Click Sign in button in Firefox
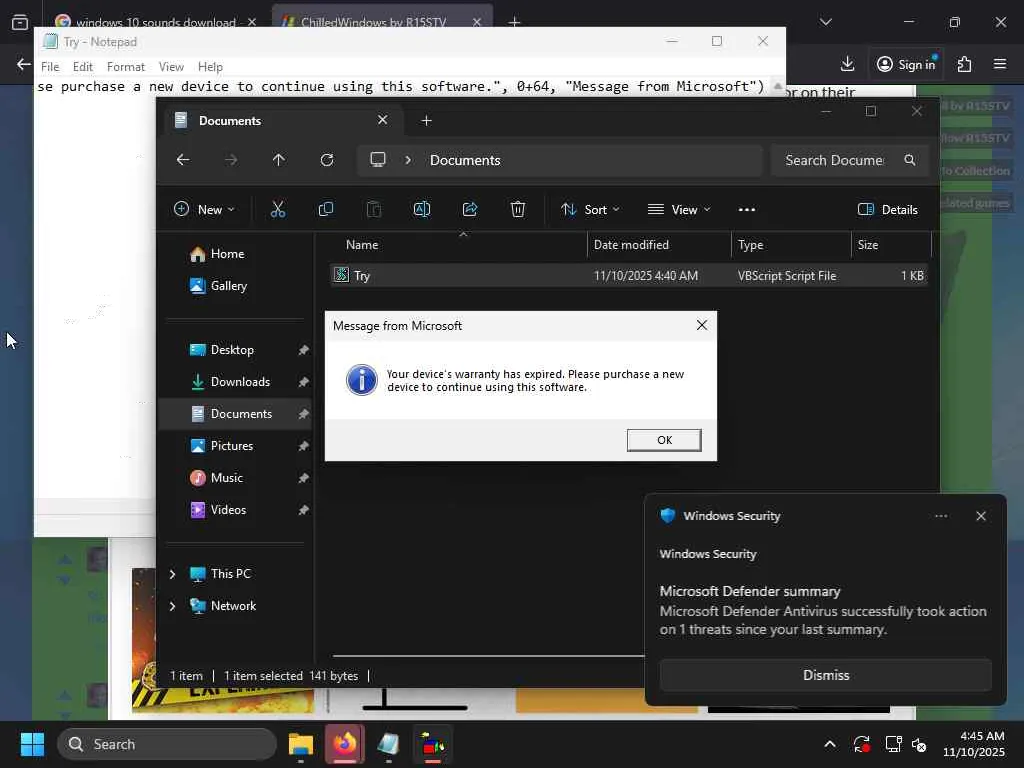 [x=906, y=64]
